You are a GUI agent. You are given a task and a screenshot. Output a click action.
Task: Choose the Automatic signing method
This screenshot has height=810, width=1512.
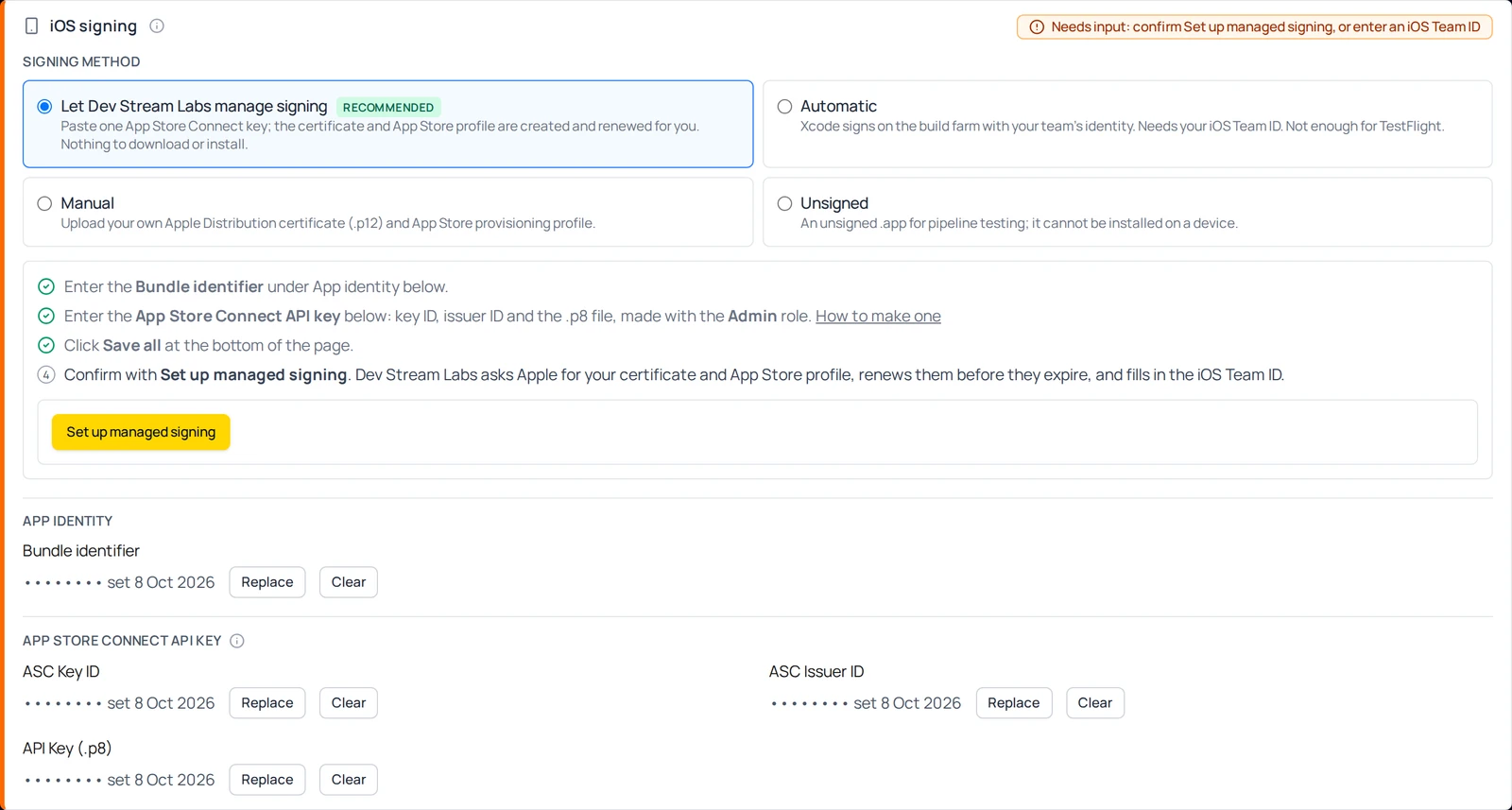(784, 107)
